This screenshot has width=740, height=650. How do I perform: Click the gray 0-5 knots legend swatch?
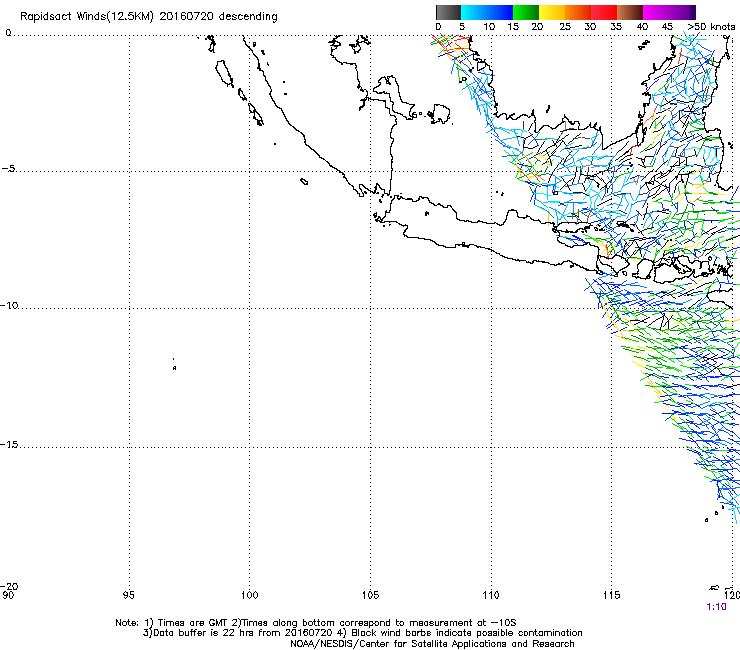448,12
